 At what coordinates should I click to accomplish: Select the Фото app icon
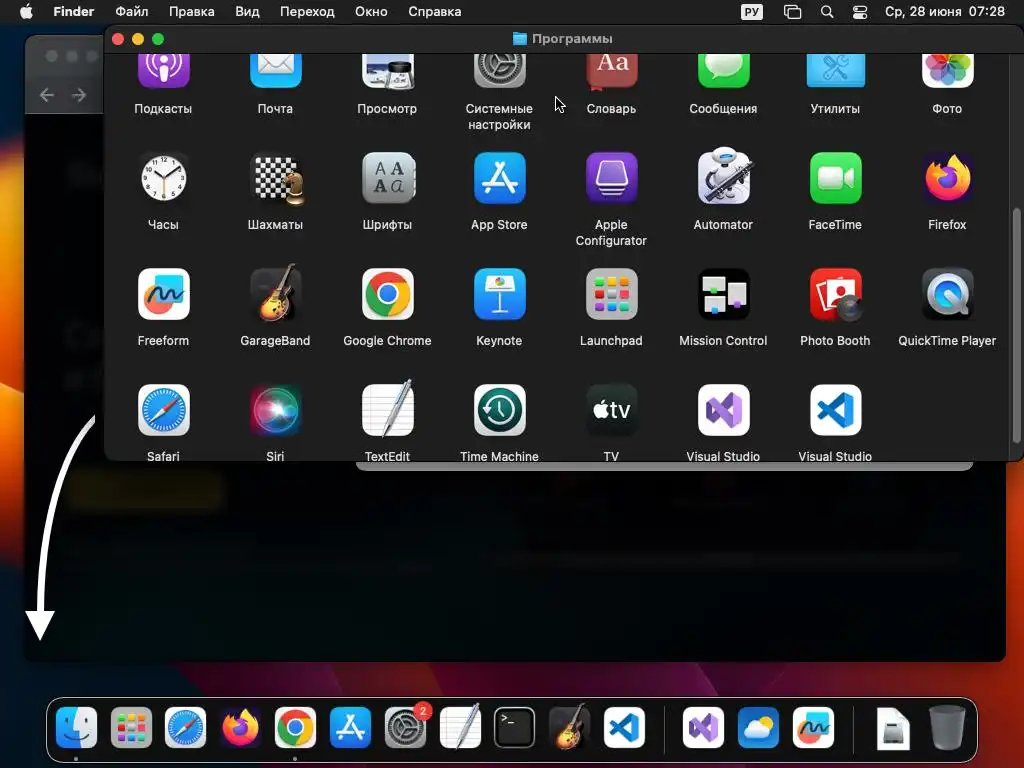(947, 71)
